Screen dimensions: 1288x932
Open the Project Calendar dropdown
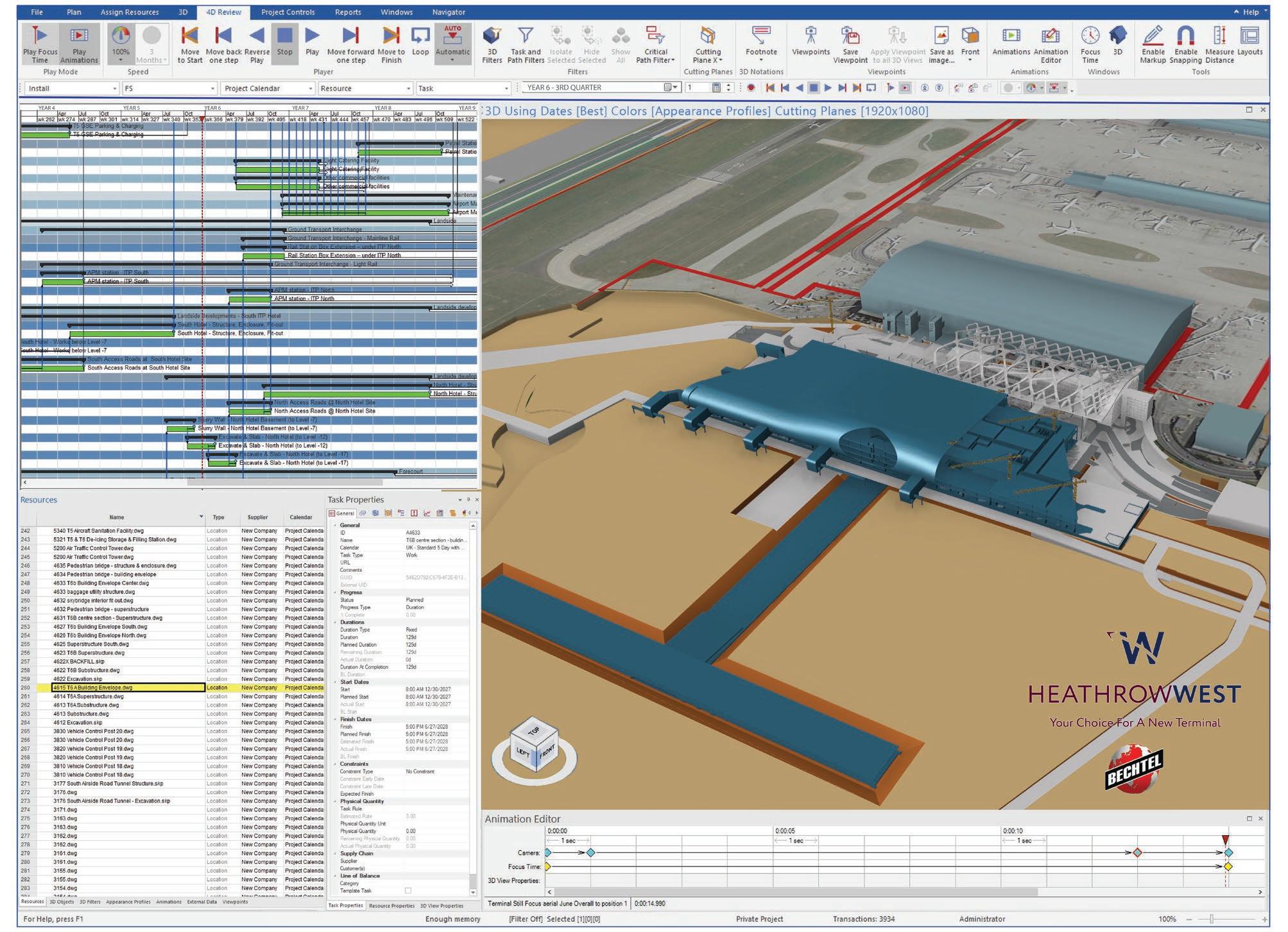click(311, 89)
